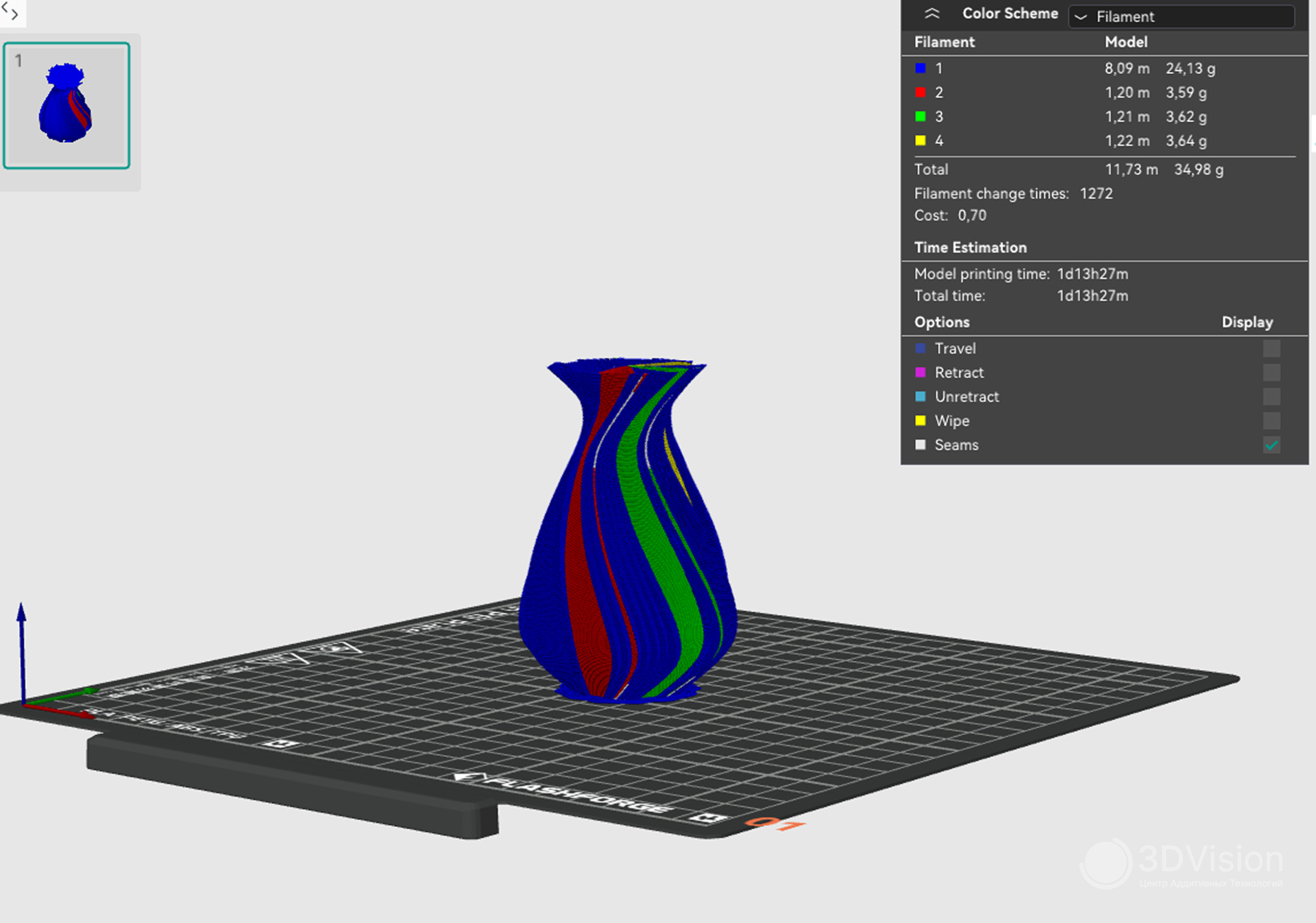Screen dimensions: 1316x923
Task: Click the red filament 2 swatch
Action: tap(921, 93)
